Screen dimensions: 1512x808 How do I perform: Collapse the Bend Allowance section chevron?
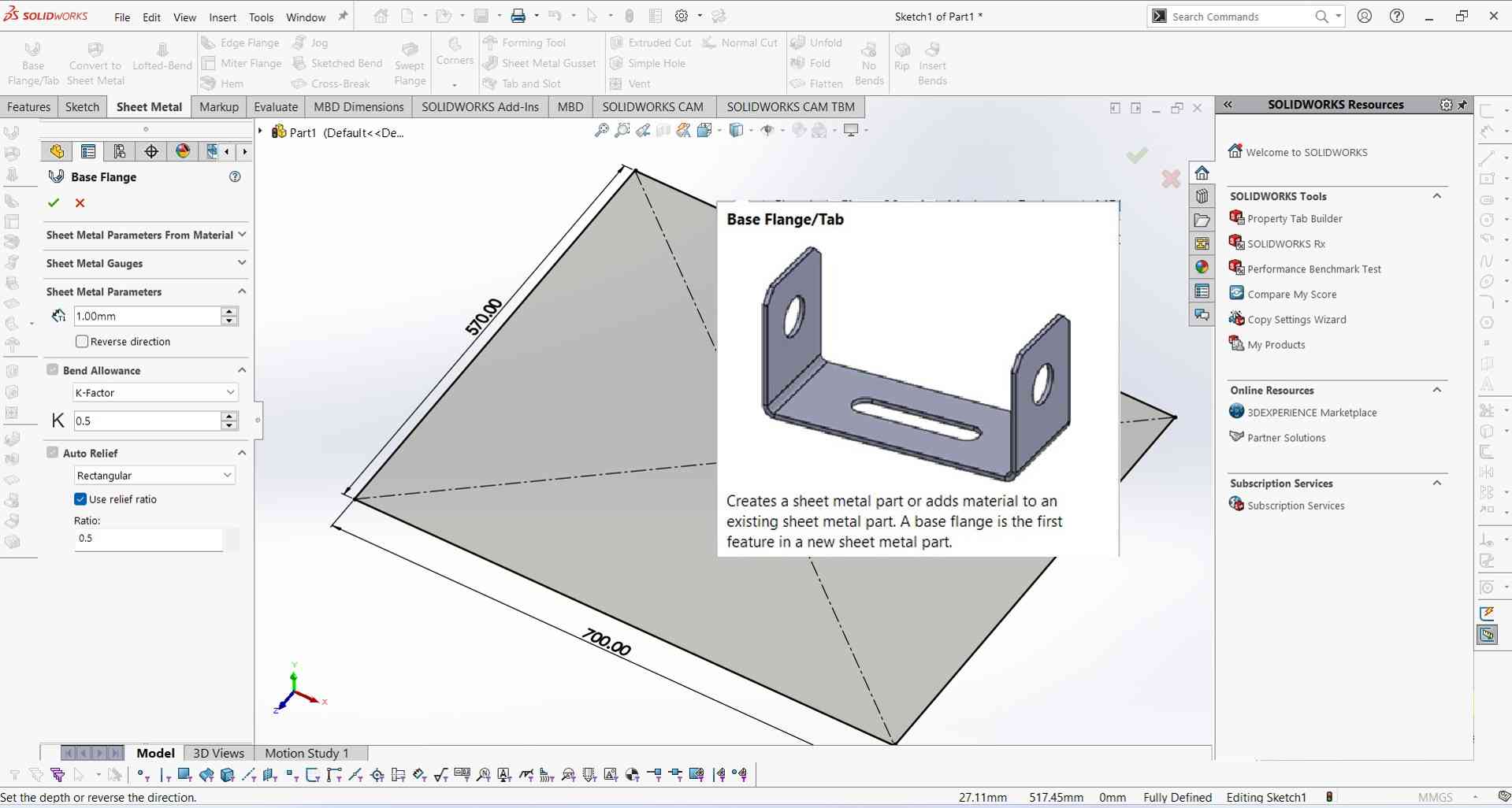point(242,370)
